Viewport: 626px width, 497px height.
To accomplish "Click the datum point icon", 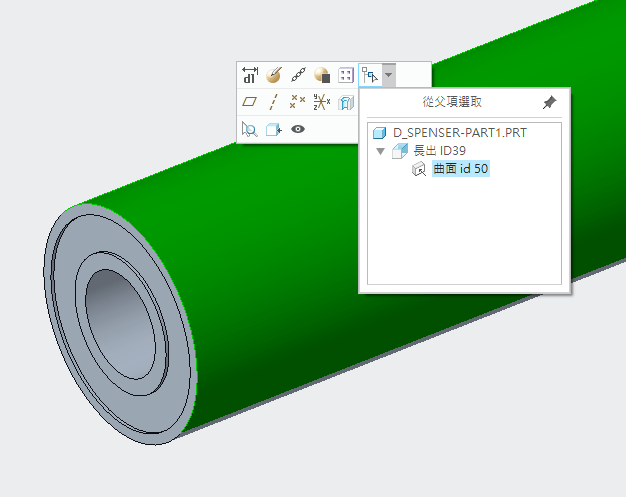I will click(298, 102).
